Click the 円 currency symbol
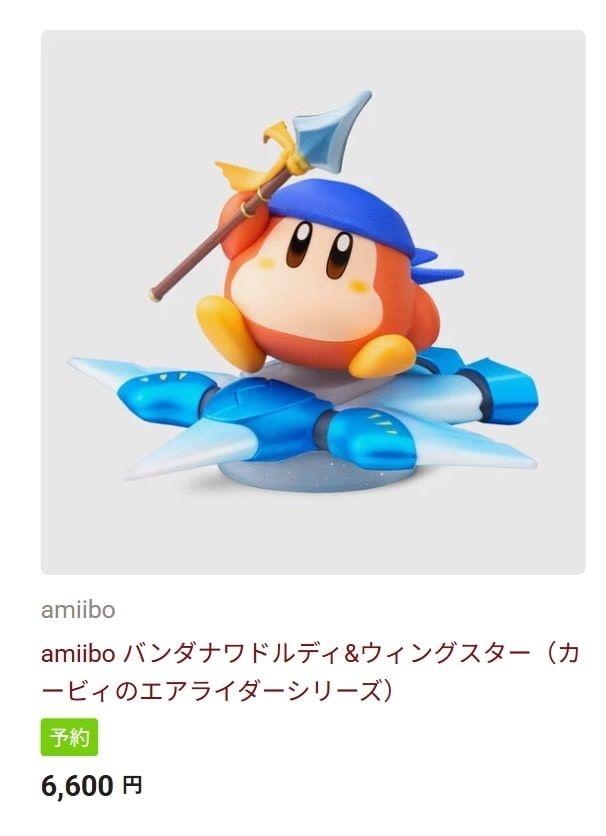Screen dimensions: 606x836 (132, 786)
